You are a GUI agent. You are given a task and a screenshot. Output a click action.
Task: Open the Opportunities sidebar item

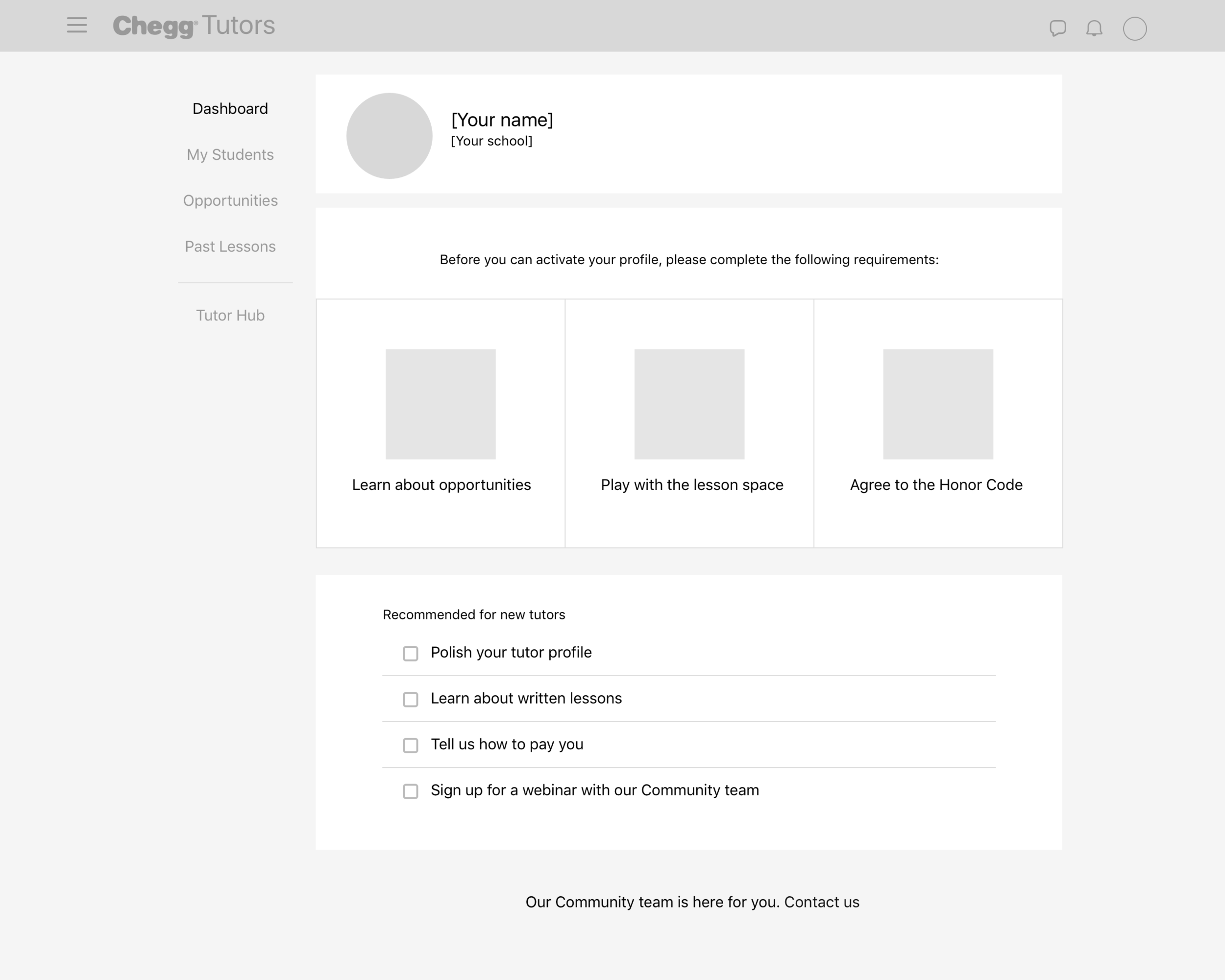click(x=230, y=200)
